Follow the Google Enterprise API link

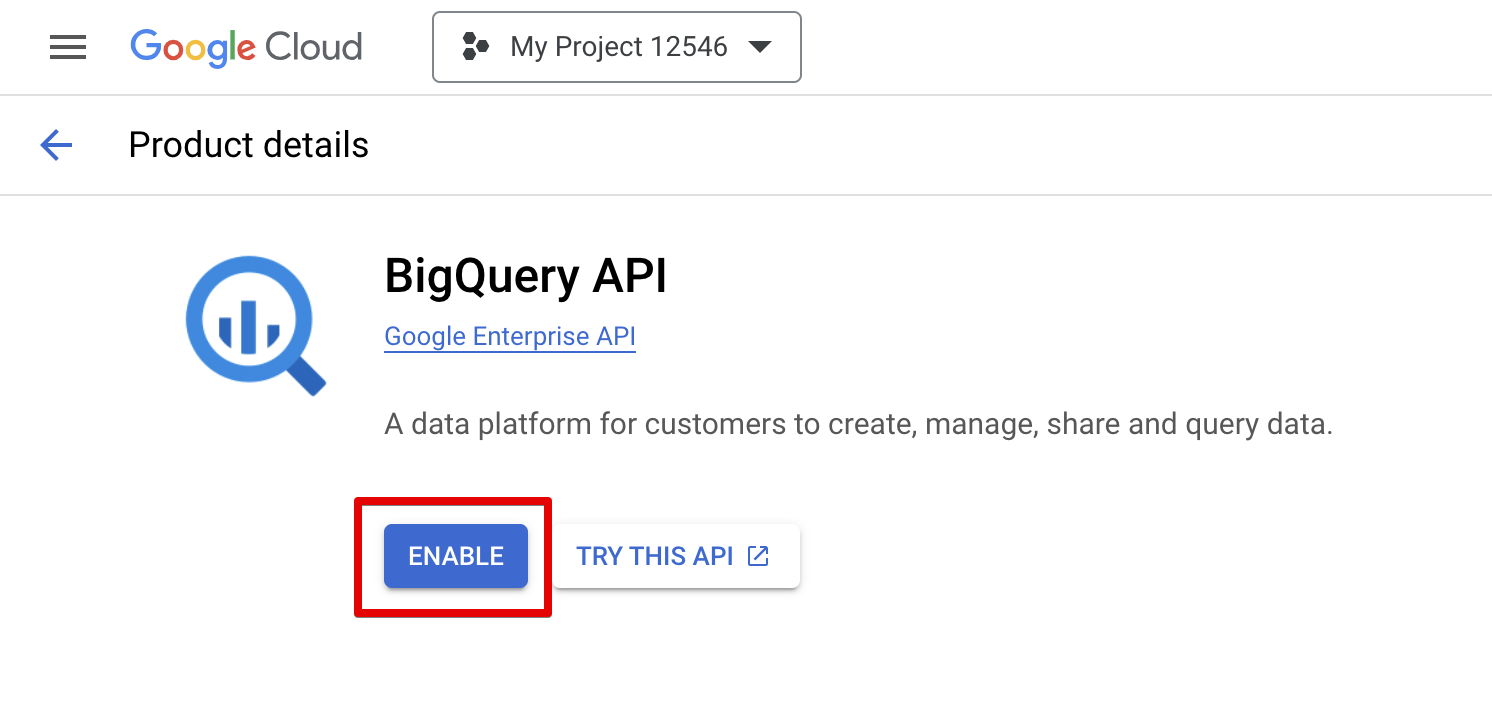tap(509, 336)
